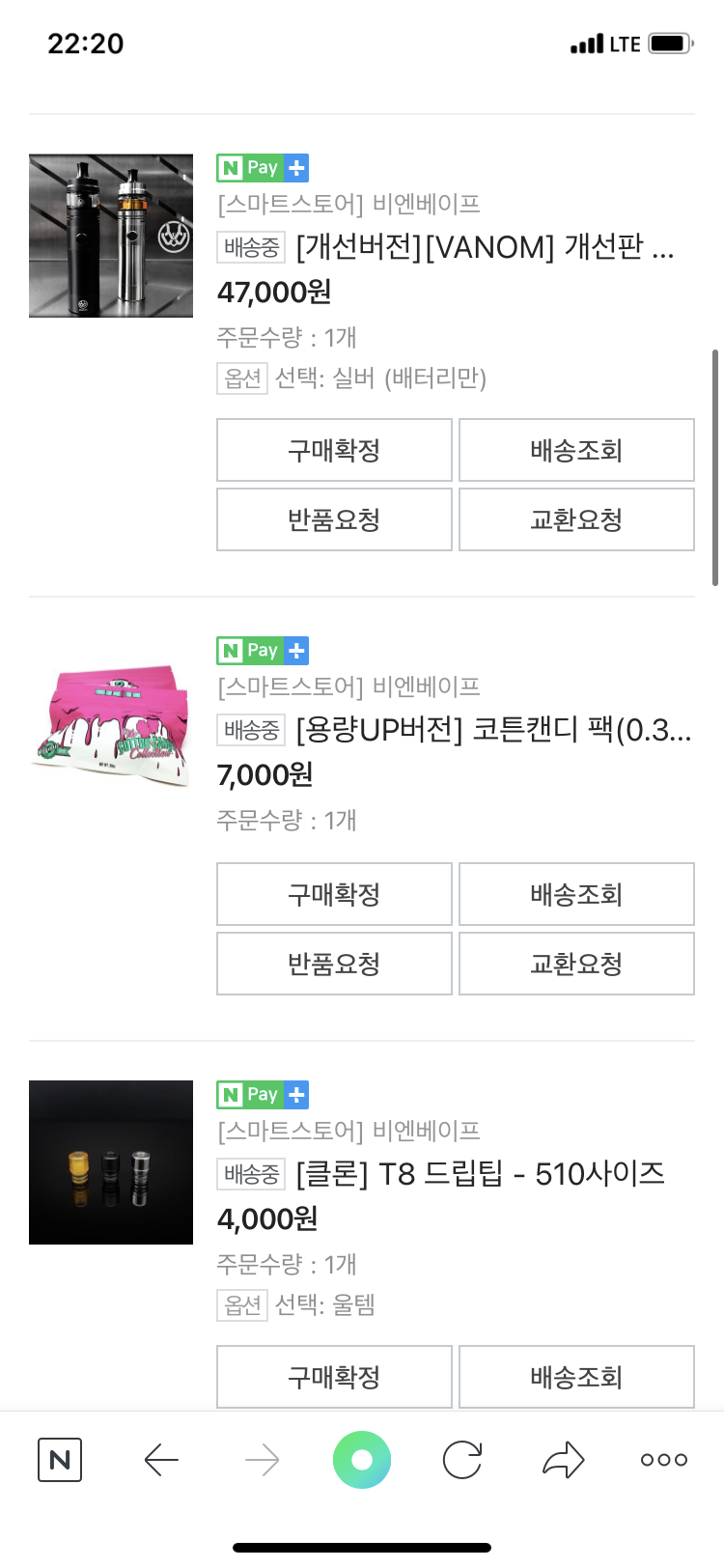Confirm purchase of the VANOM item
This screenshot has width=724, height=1568.
[334, 450]
